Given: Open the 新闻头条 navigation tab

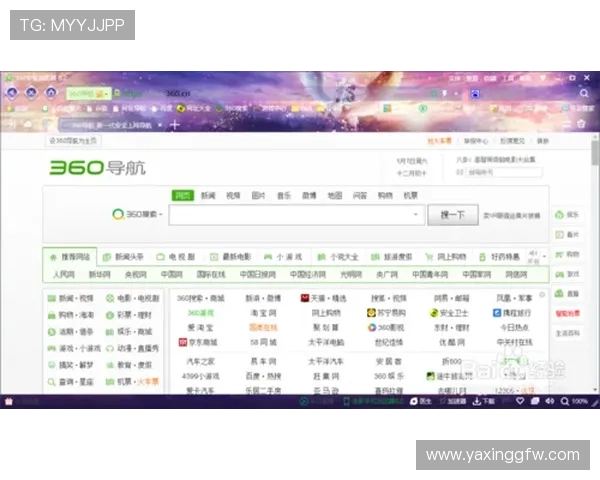Looking at the screenshot, I should click(x=124, y=257).
